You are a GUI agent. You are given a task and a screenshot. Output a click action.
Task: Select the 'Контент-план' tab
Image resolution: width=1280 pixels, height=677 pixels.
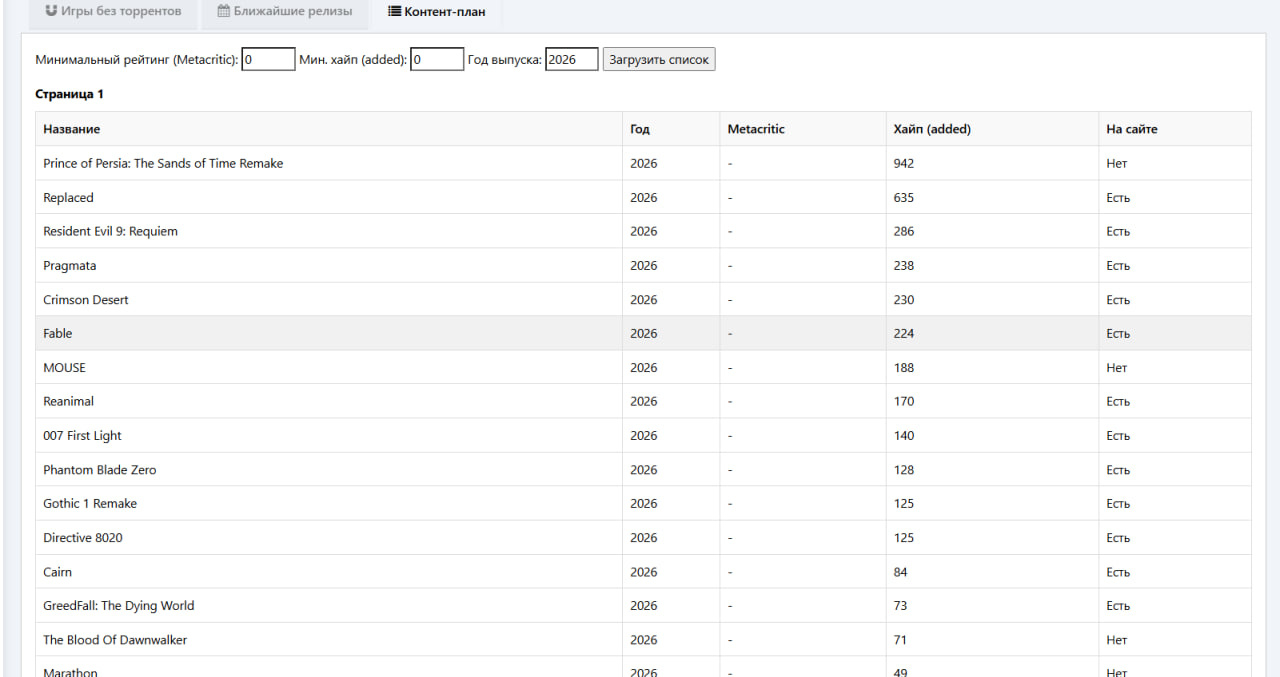click(436, 12)
